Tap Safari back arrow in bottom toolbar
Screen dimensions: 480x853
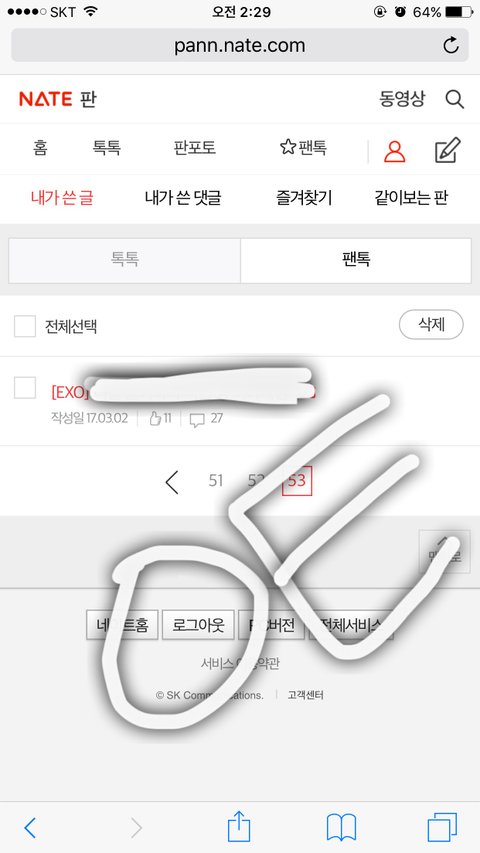coord(30,827)
